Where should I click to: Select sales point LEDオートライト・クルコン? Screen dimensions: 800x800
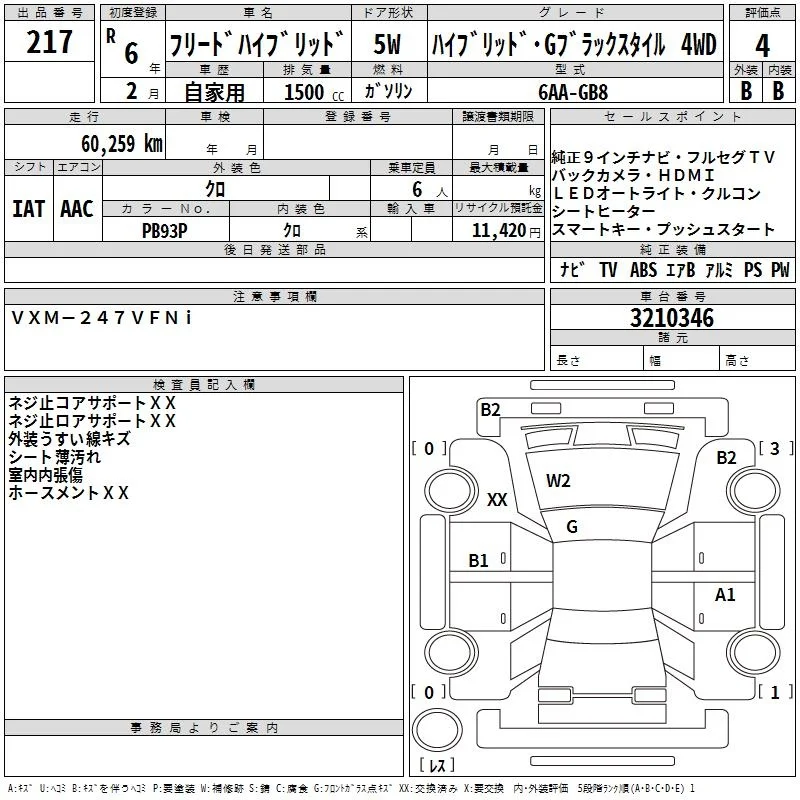coord(656,193)
